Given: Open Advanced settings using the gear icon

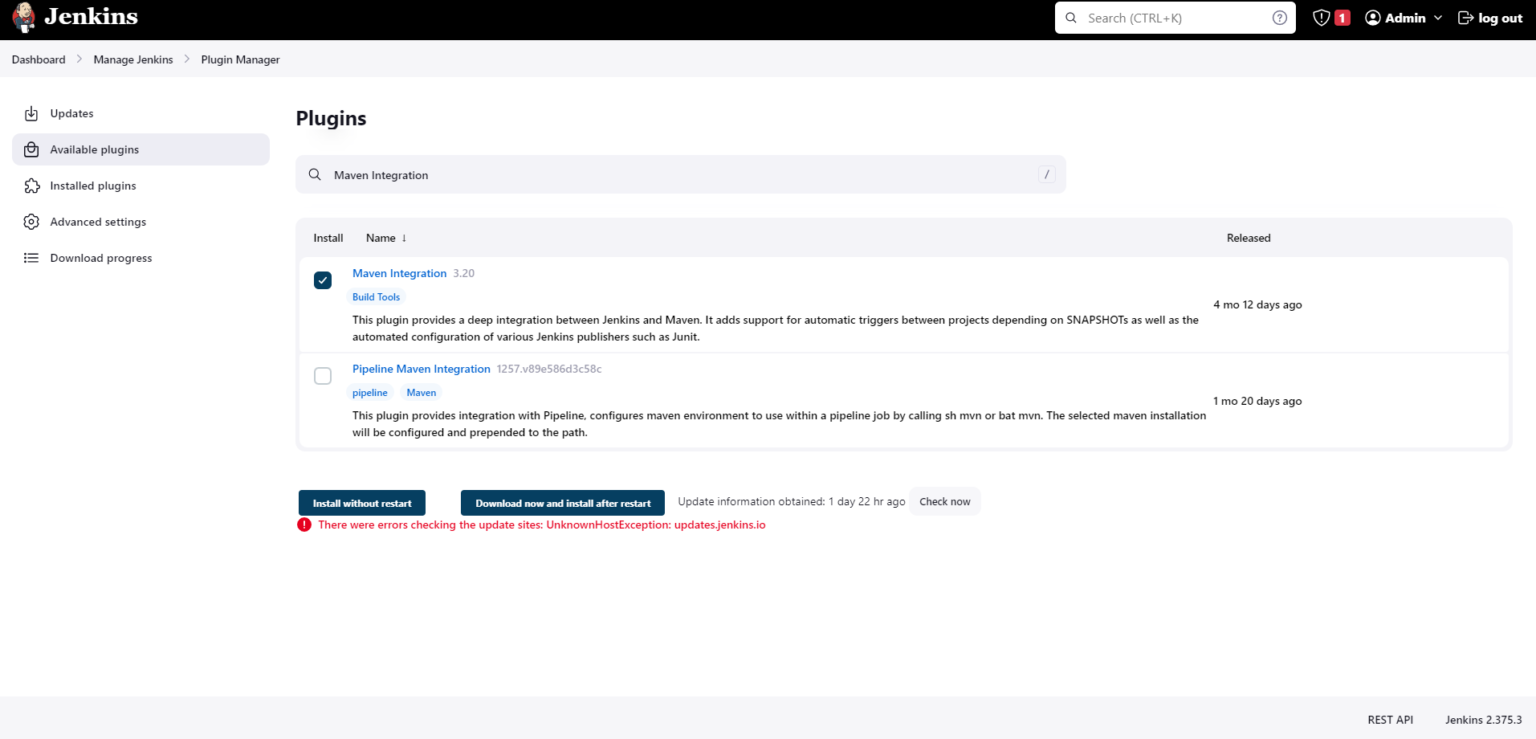Looking at the screenshot, I should [x=31, y=221].
